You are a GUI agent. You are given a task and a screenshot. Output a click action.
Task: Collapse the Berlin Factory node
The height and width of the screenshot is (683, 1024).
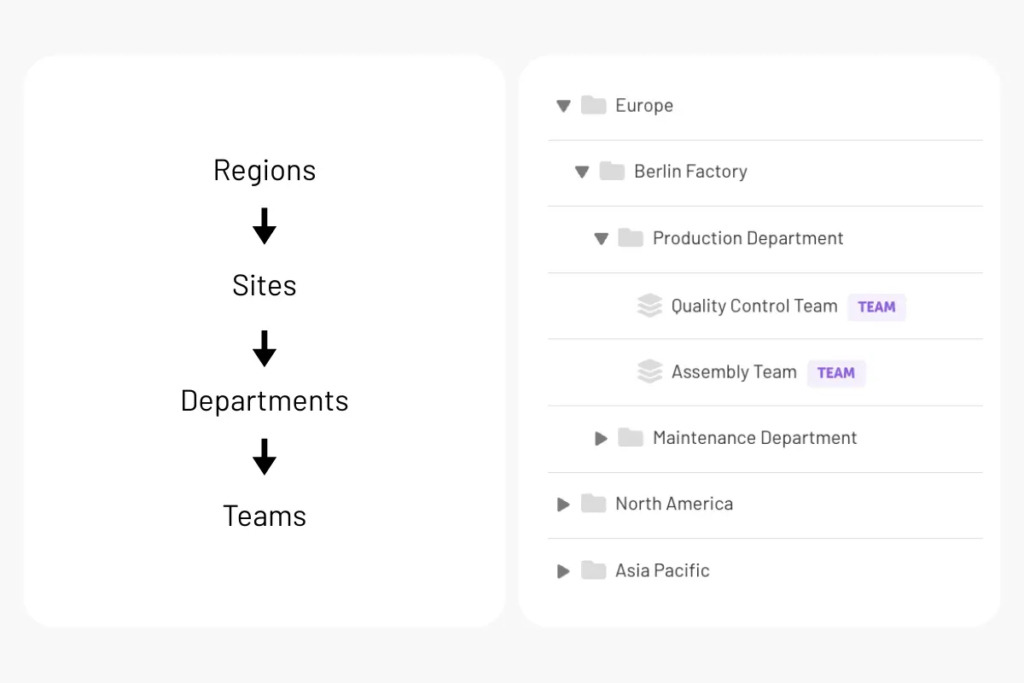coord(582,172)
